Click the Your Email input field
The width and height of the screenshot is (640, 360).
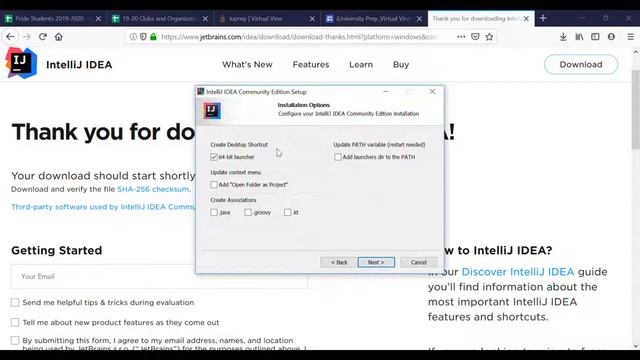click(x=159, y=276)
